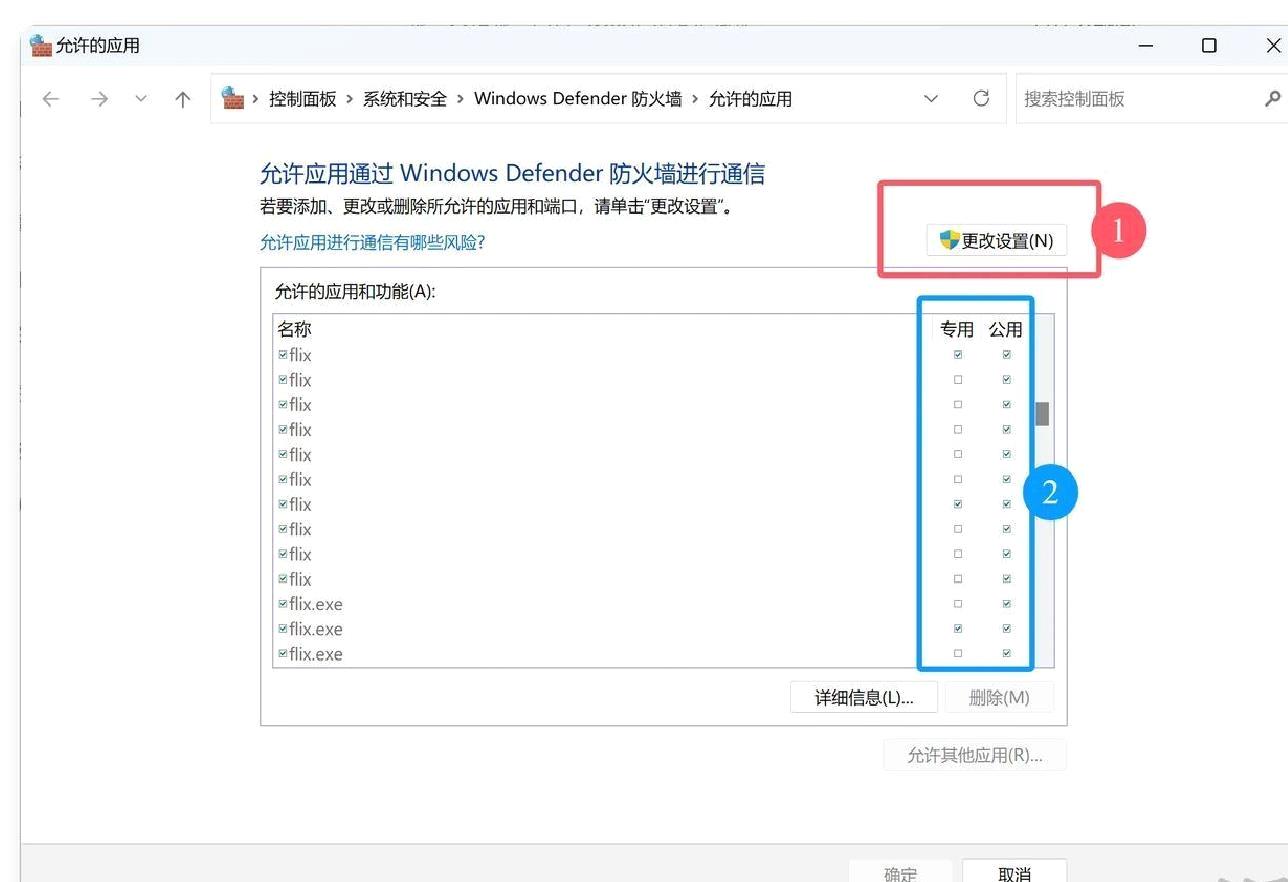Go up one level with the Up arrow

click(x=182, y=99)
